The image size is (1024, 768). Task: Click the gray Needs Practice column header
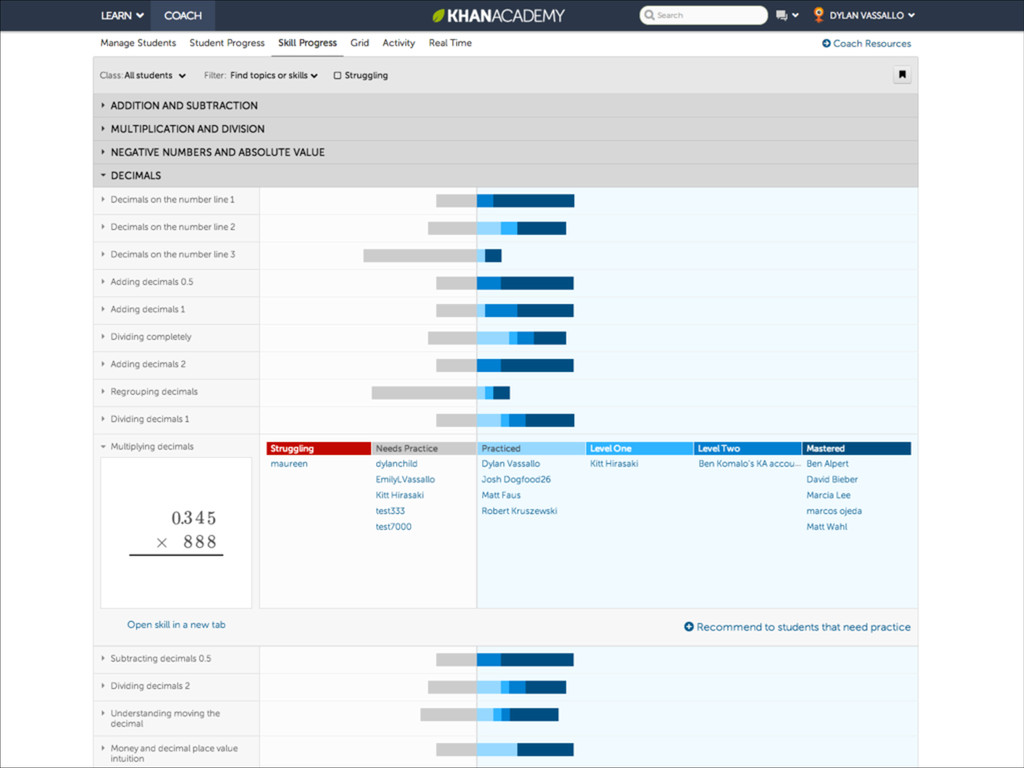[424, 449]
